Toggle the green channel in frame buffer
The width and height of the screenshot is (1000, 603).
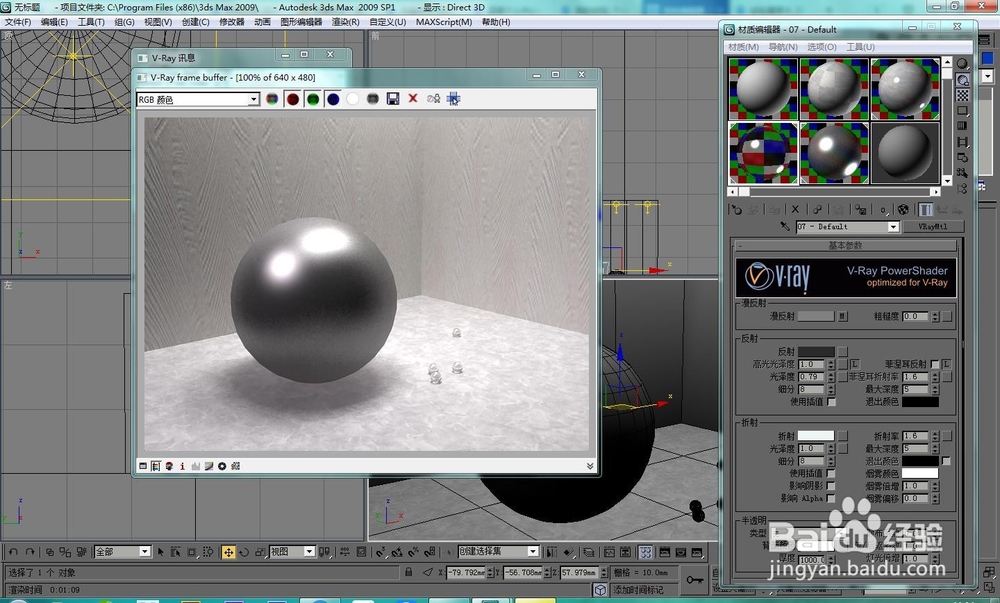click(x=312, y=99)
